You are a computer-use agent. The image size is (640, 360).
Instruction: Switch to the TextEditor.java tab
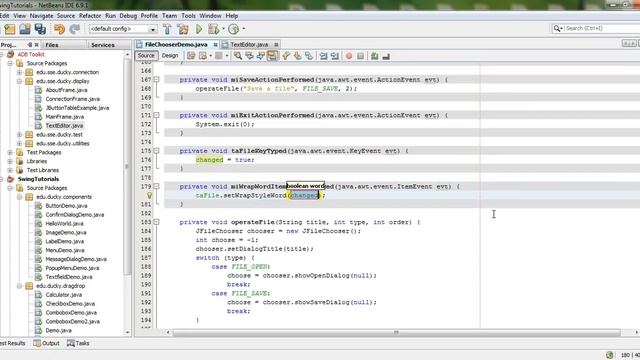(249, 44)
